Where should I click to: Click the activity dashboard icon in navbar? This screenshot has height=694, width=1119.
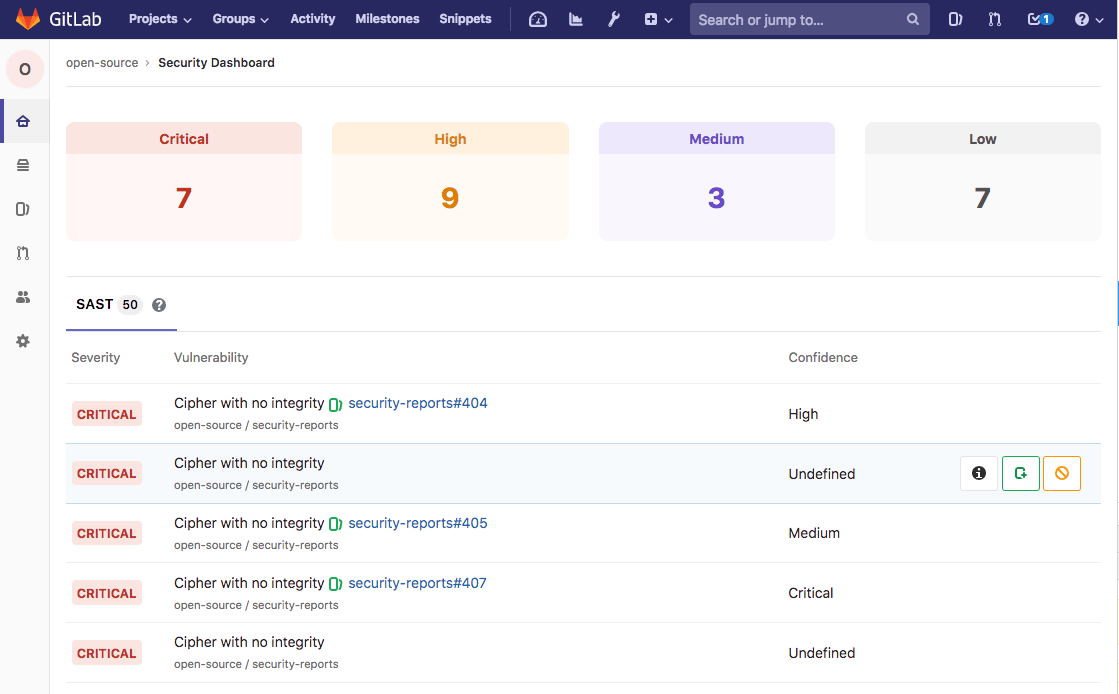point(537,19)
